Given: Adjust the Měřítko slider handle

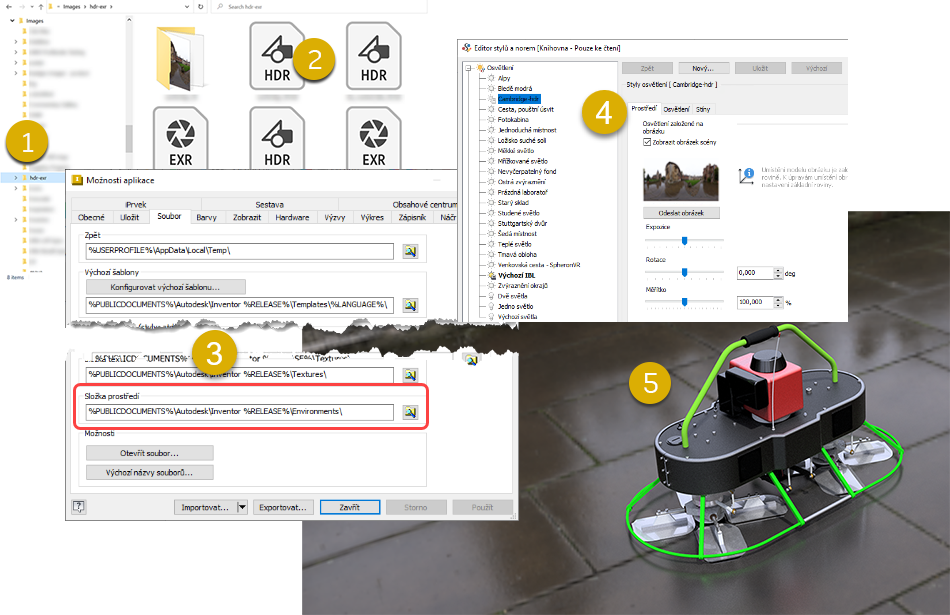Looking at the screenshot, I should click(685, 301).
